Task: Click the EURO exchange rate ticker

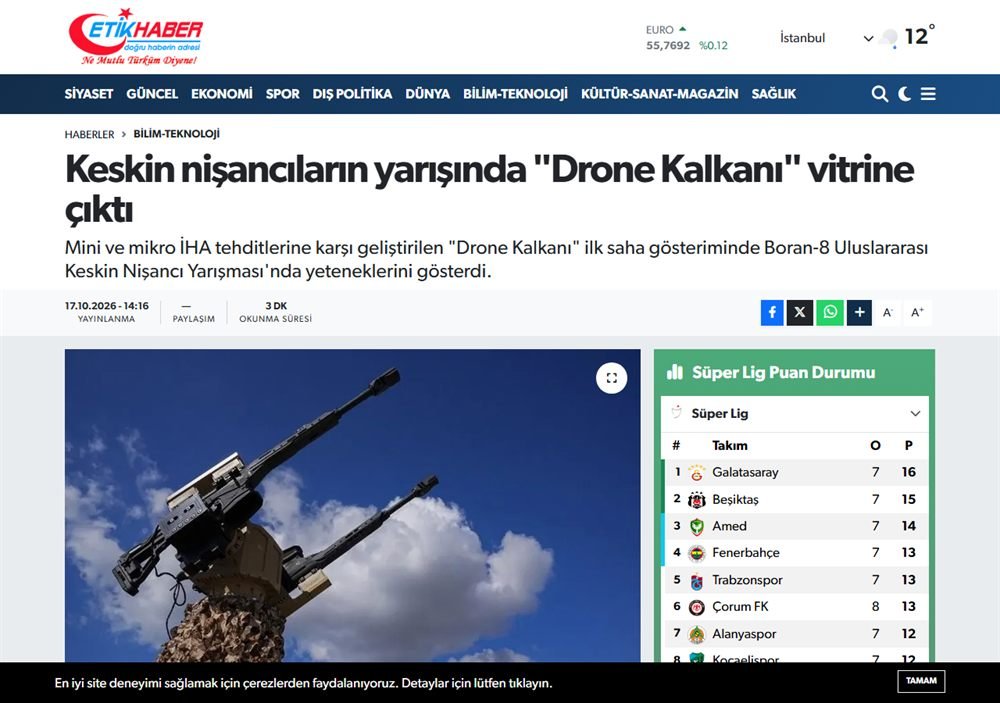Action: (687, 38)
